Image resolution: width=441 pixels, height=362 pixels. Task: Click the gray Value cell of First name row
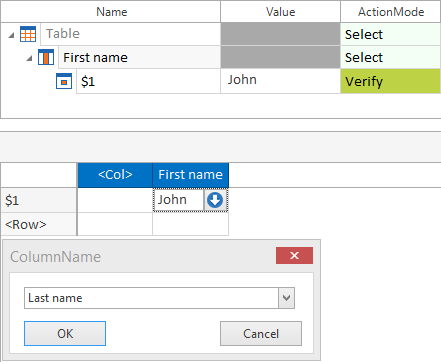point(280,57)
